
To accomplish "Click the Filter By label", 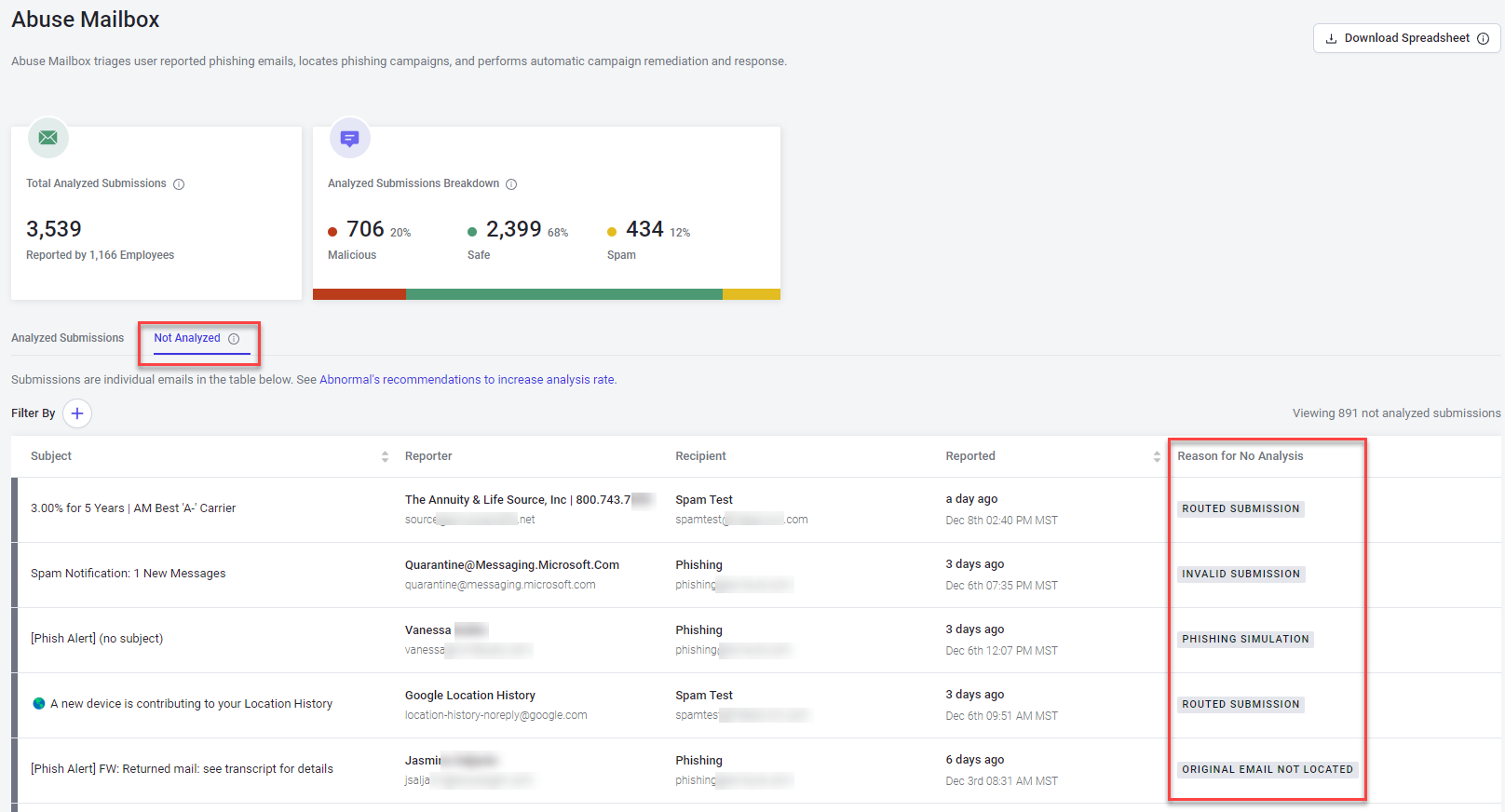I will (34, 413).
